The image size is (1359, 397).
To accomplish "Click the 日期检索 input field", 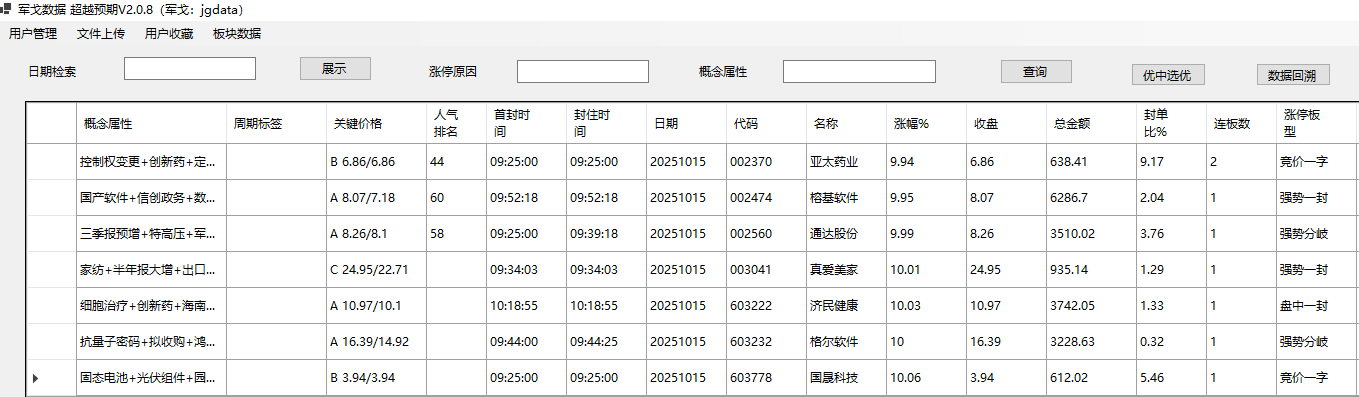I will click(x=190, y=69).
